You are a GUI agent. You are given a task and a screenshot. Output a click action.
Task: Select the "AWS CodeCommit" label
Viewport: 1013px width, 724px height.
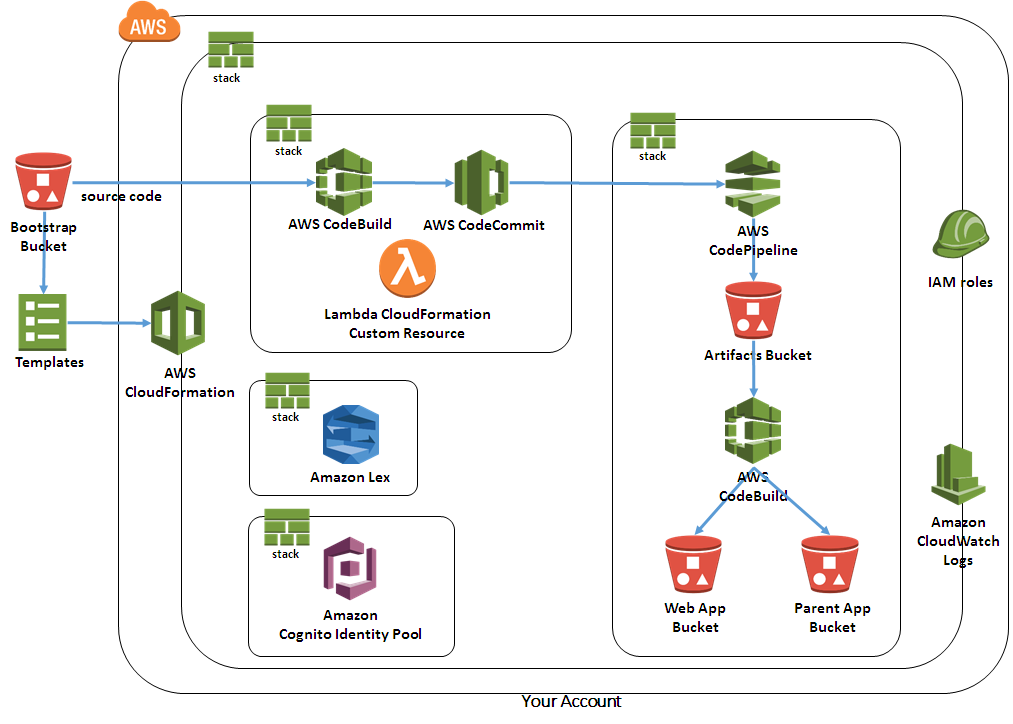point(484,225)
